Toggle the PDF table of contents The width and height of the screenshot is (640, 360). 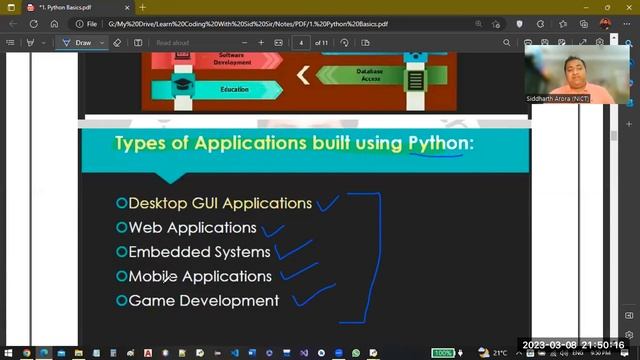10,42
